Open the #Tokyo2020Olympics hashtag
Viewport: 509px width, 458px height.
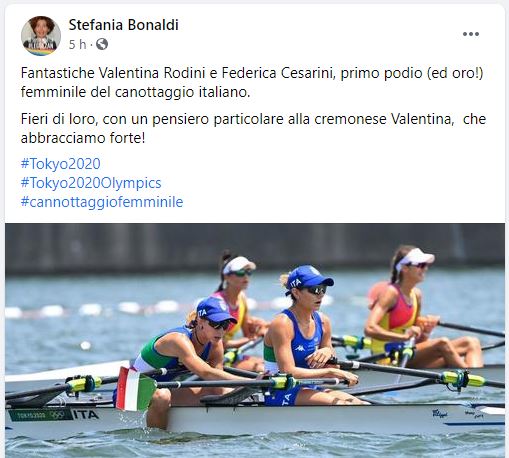[x=91, y=183]
